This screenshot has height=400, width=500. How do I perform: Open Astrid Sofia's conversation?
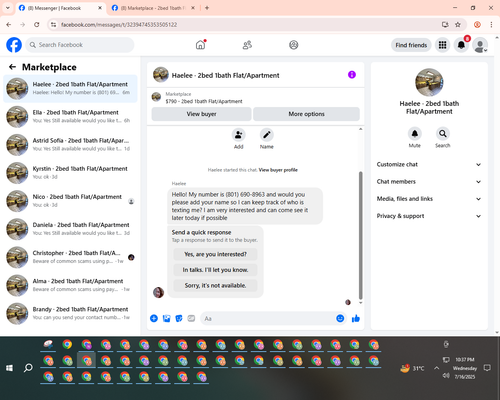pos(70,145)
